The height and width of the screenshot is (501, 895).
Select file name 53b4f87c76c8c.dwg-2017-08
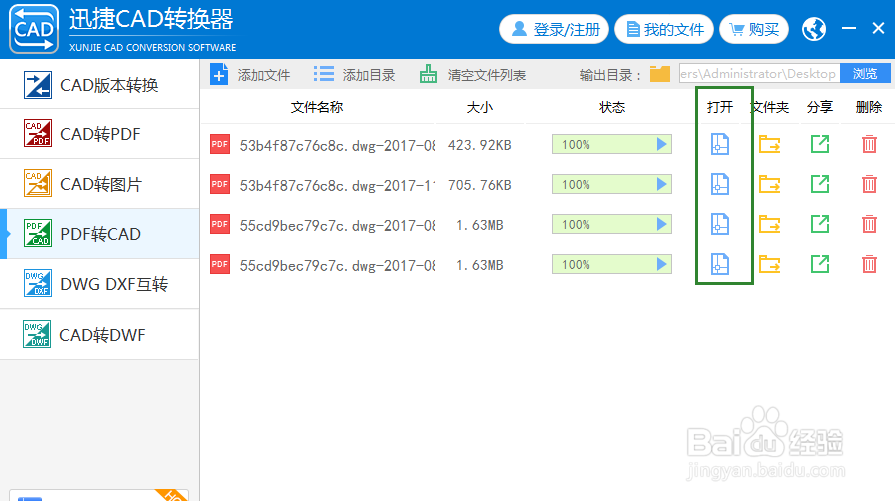pos(337,146)
